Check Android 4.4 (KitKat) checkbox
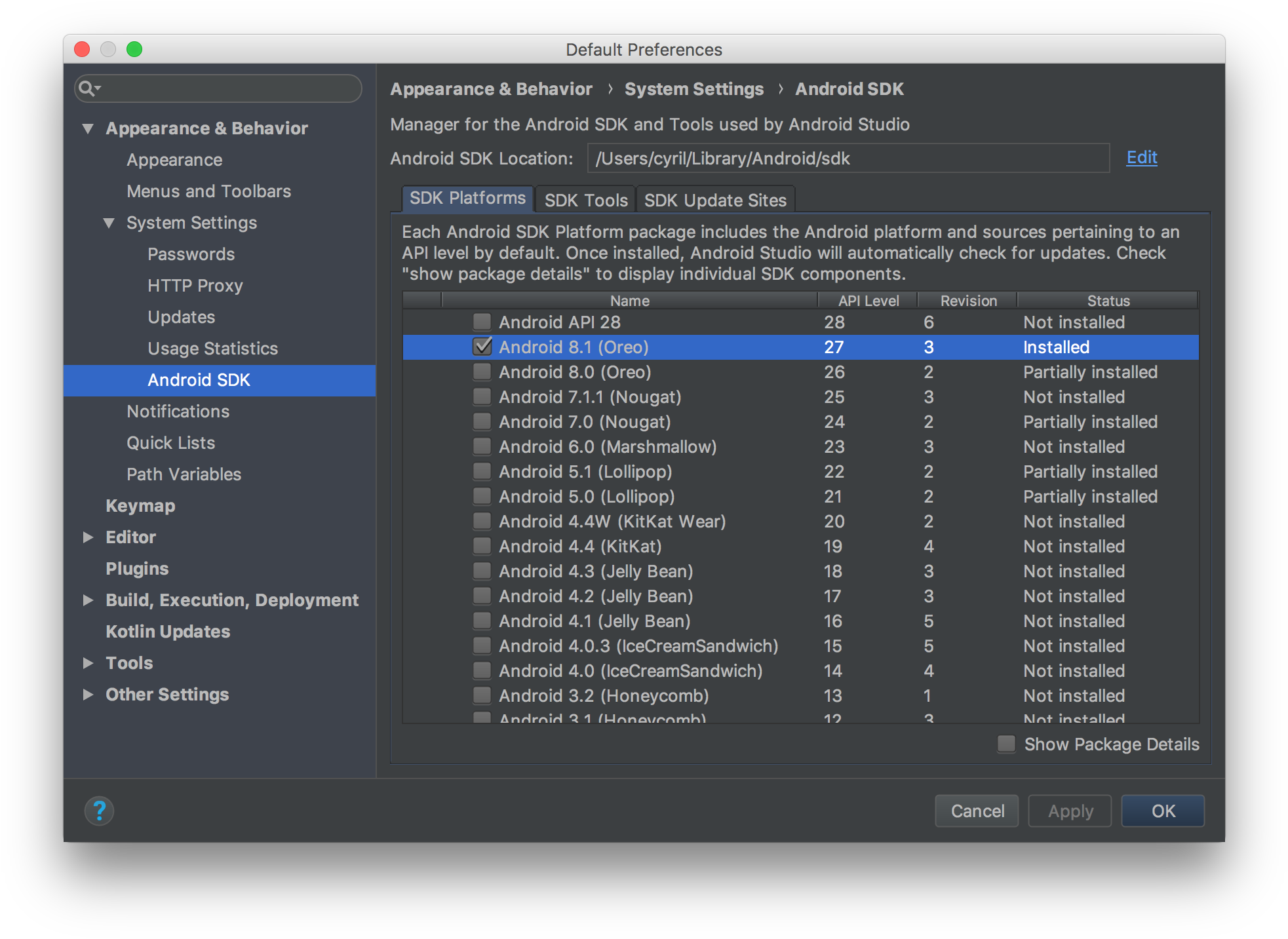This screenshot has width=1288, height=939. click(x=482, y=546)
